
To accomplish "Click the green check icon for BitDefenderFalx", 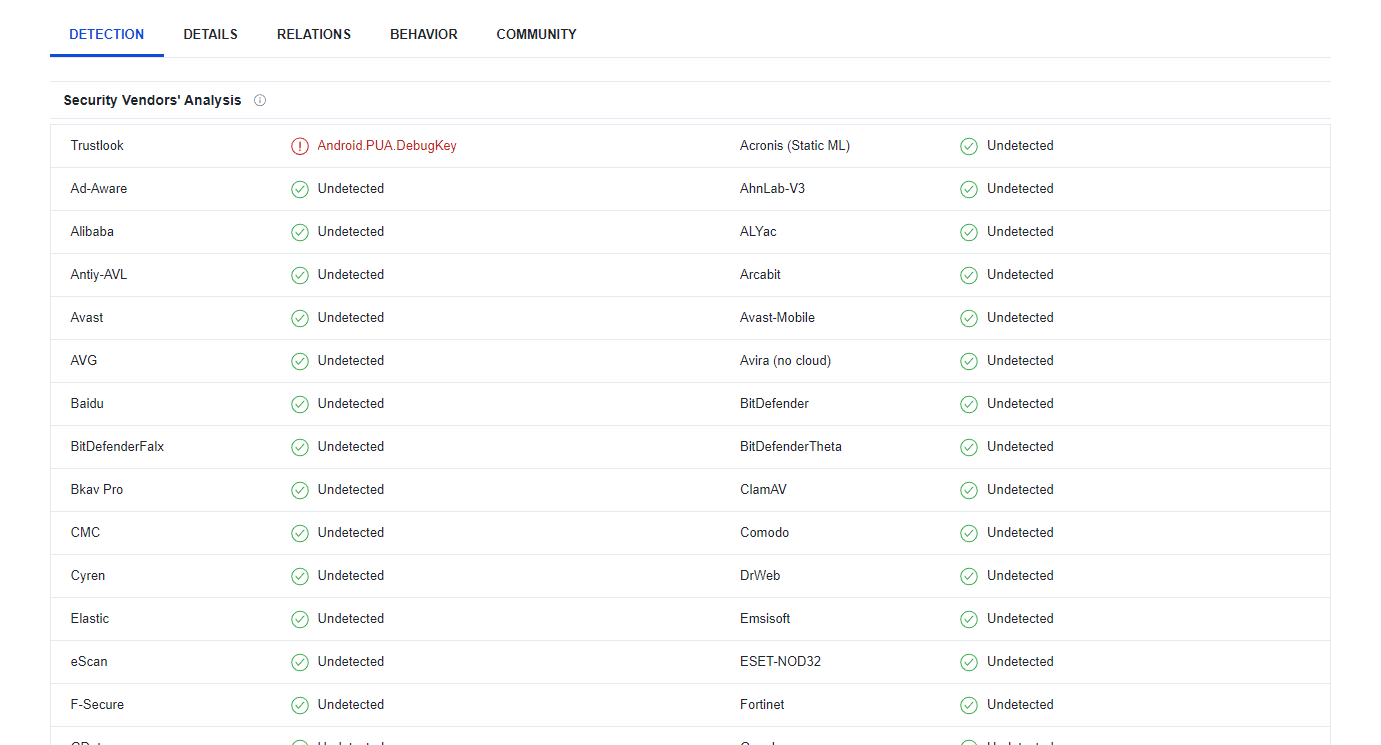I will pyautogui.click(x=300, y=447).
